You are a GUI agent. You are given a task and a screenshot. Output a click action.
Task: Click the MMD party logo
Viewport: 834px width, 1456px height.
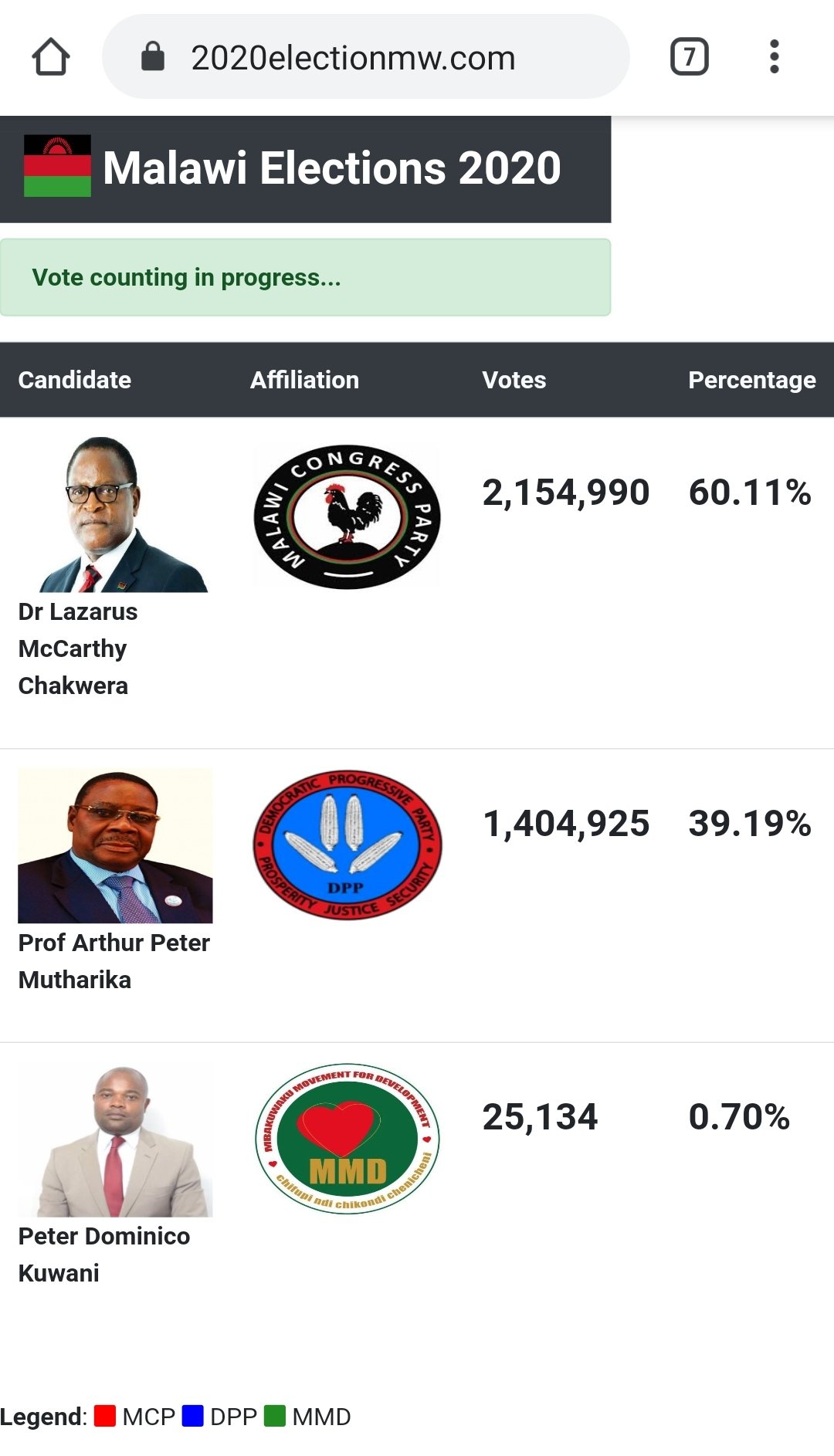tap(347, 1139)
